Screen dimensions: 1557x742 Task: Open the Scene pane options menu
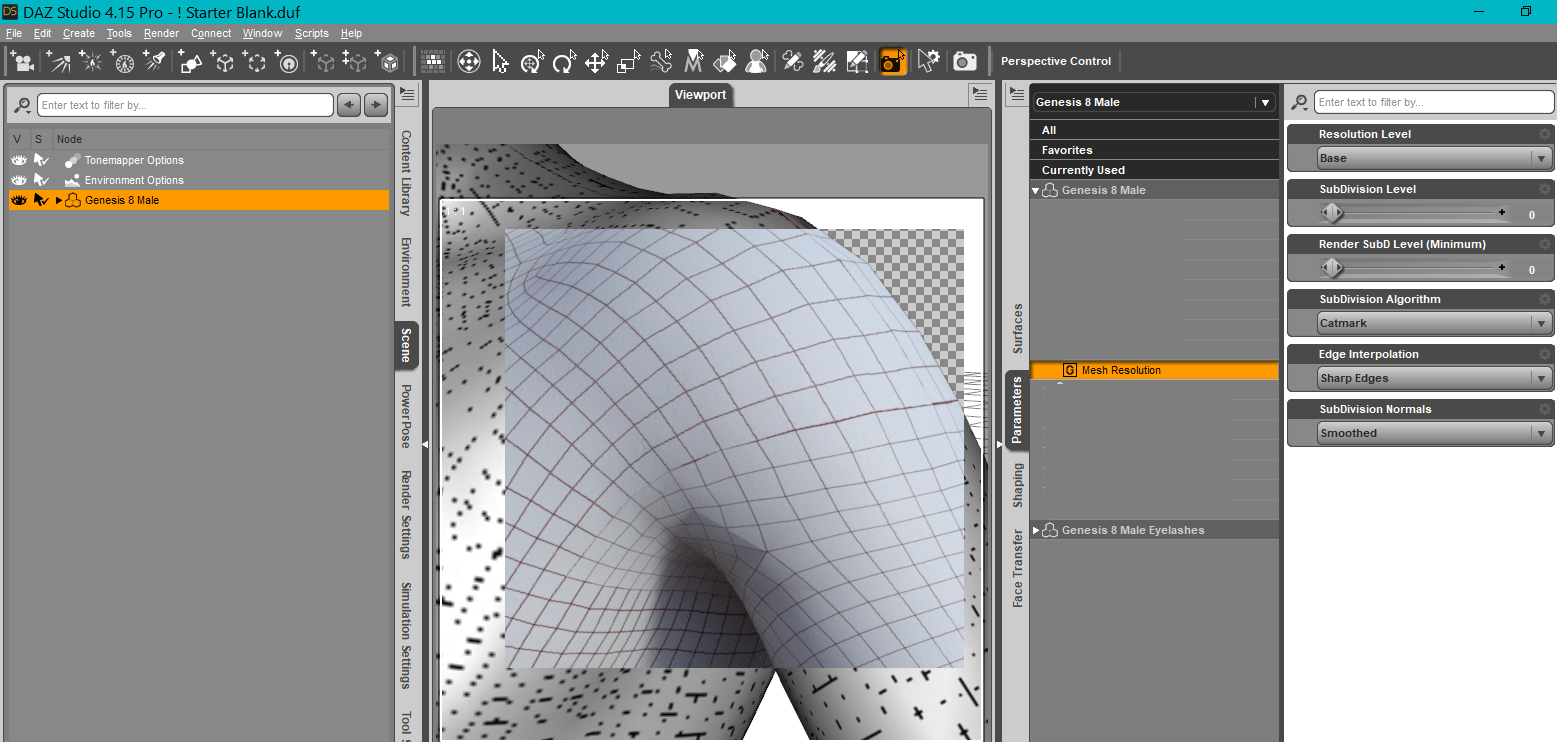pos(407,94)
